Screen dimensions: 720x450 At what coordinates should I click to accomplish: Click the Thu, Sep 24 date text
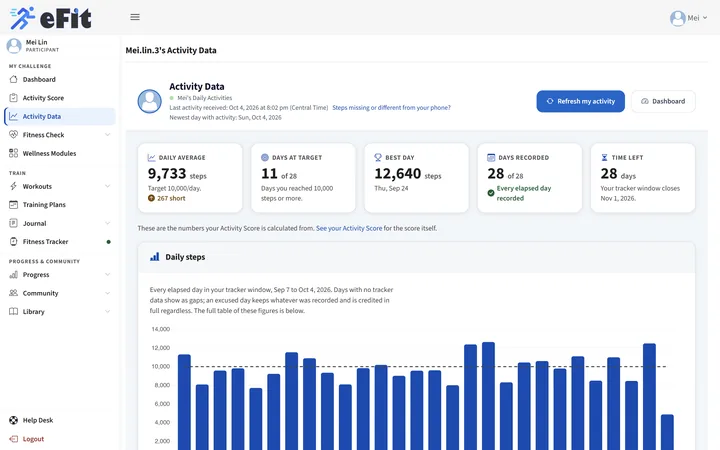[x=391, y=188]
